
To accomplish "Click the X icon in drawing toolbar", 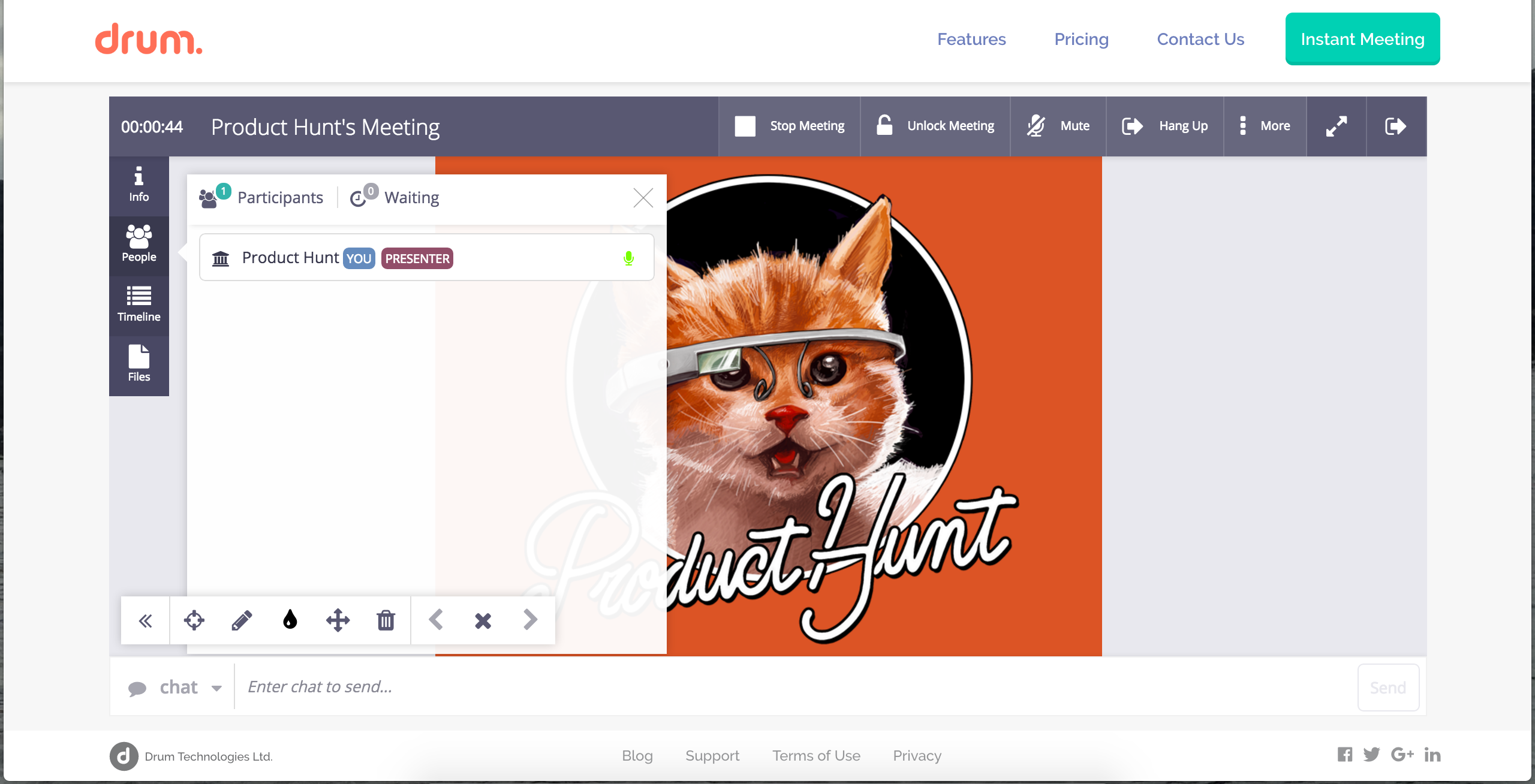I will coord(483,620).
